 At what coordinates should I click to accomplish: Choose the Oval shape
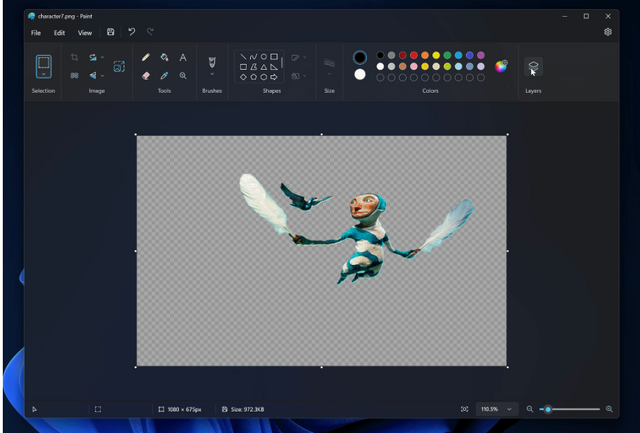pyautogui.click(x=264, y=57)
